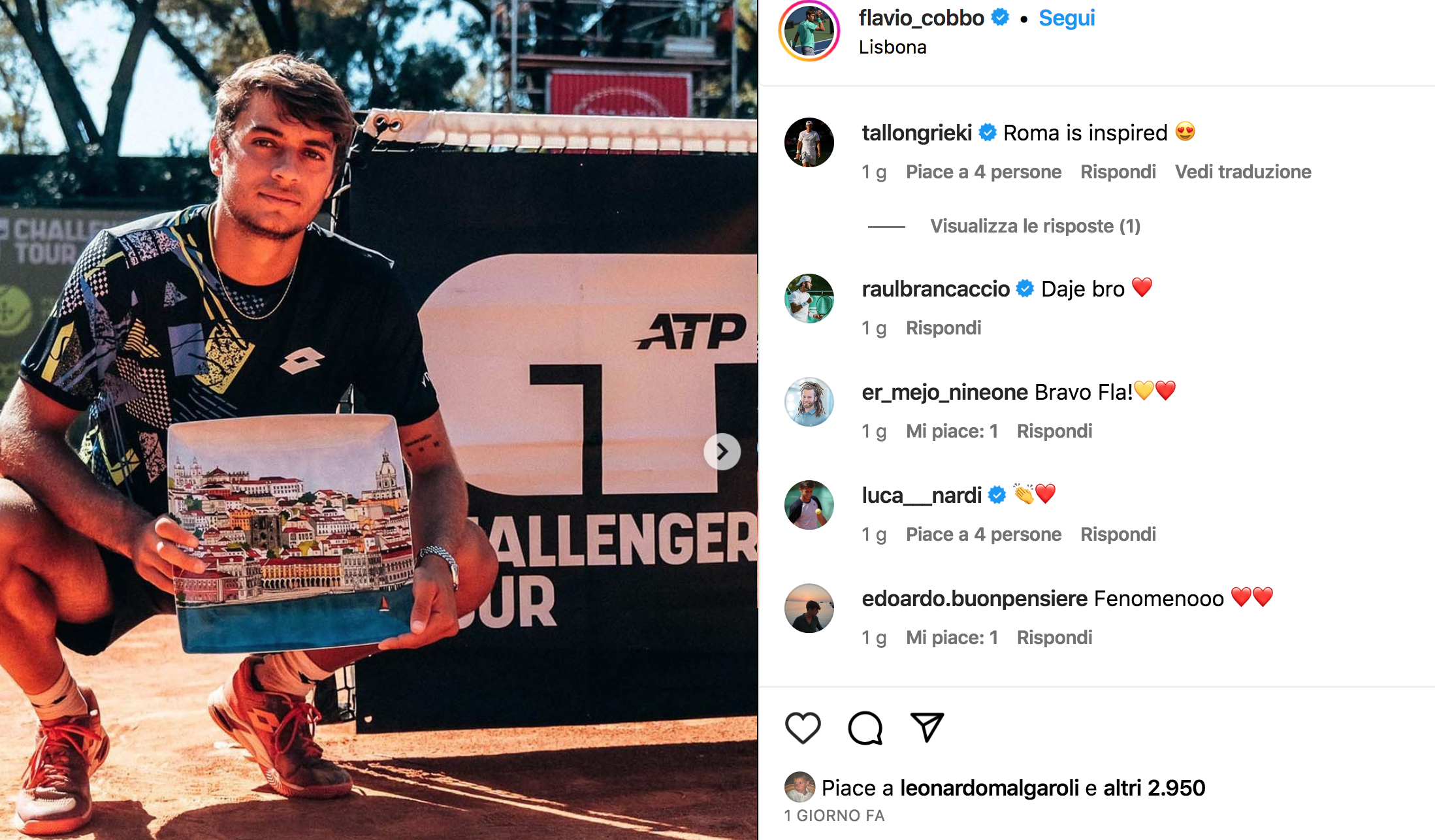Open the comment bubble icon
1435x840 pixels.
pos(865,728)
